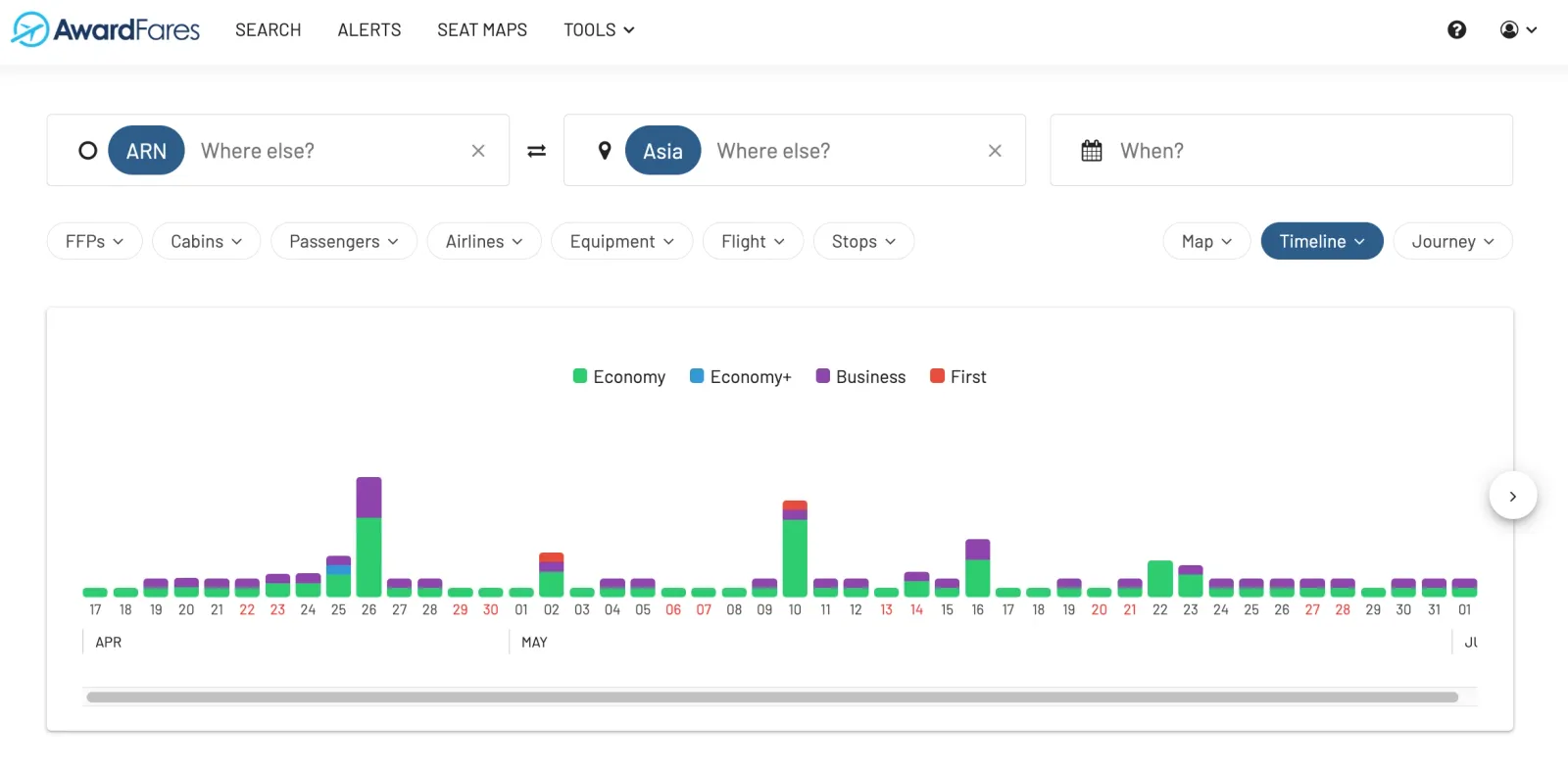The width and height of the screenshot is (1568, 770).
Task: Open the AwardFares logo home link
Action: point(105,29)
